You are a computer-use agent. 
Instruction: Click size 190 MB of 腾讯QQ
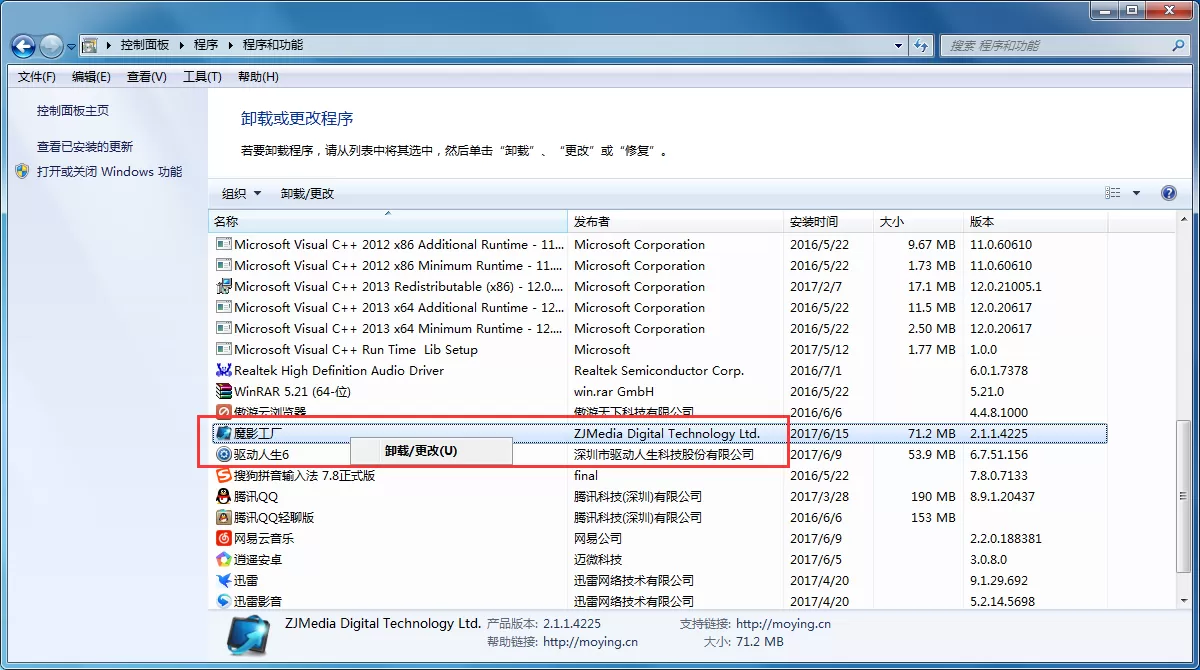[x=933, y=496]
